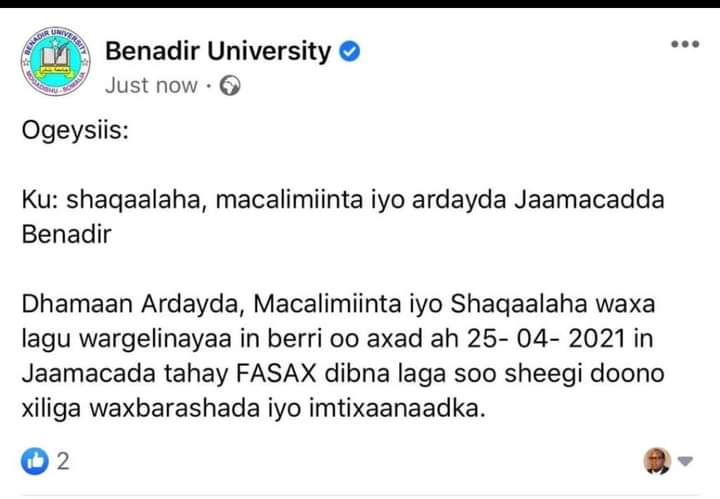Open the Benadir University page name
This screenshot has width=720, height=499.
tap(217, 50)
